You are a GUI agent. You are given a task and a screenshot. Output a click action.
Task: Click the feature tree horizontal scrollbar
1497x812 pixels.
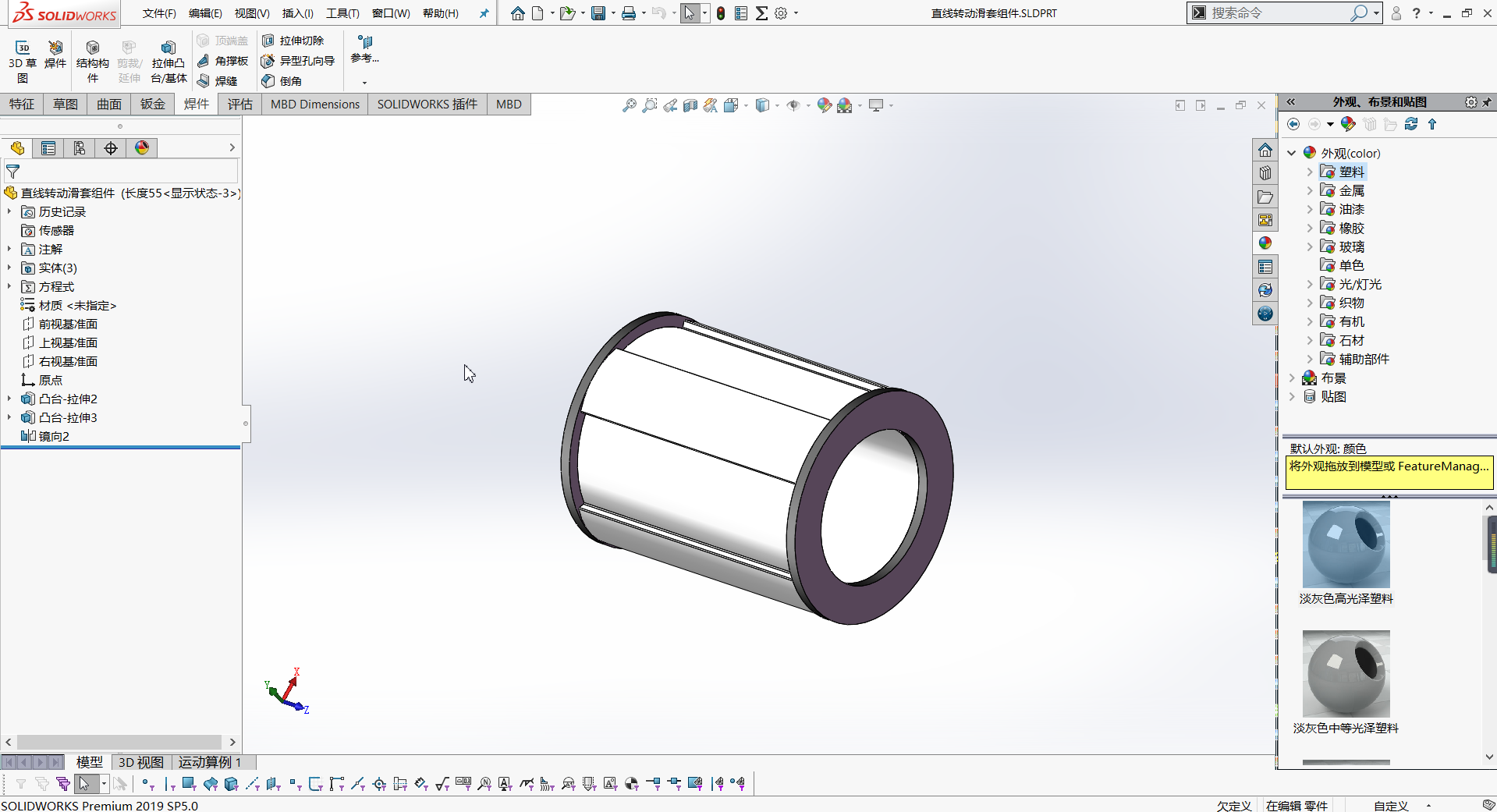(119, 742)
